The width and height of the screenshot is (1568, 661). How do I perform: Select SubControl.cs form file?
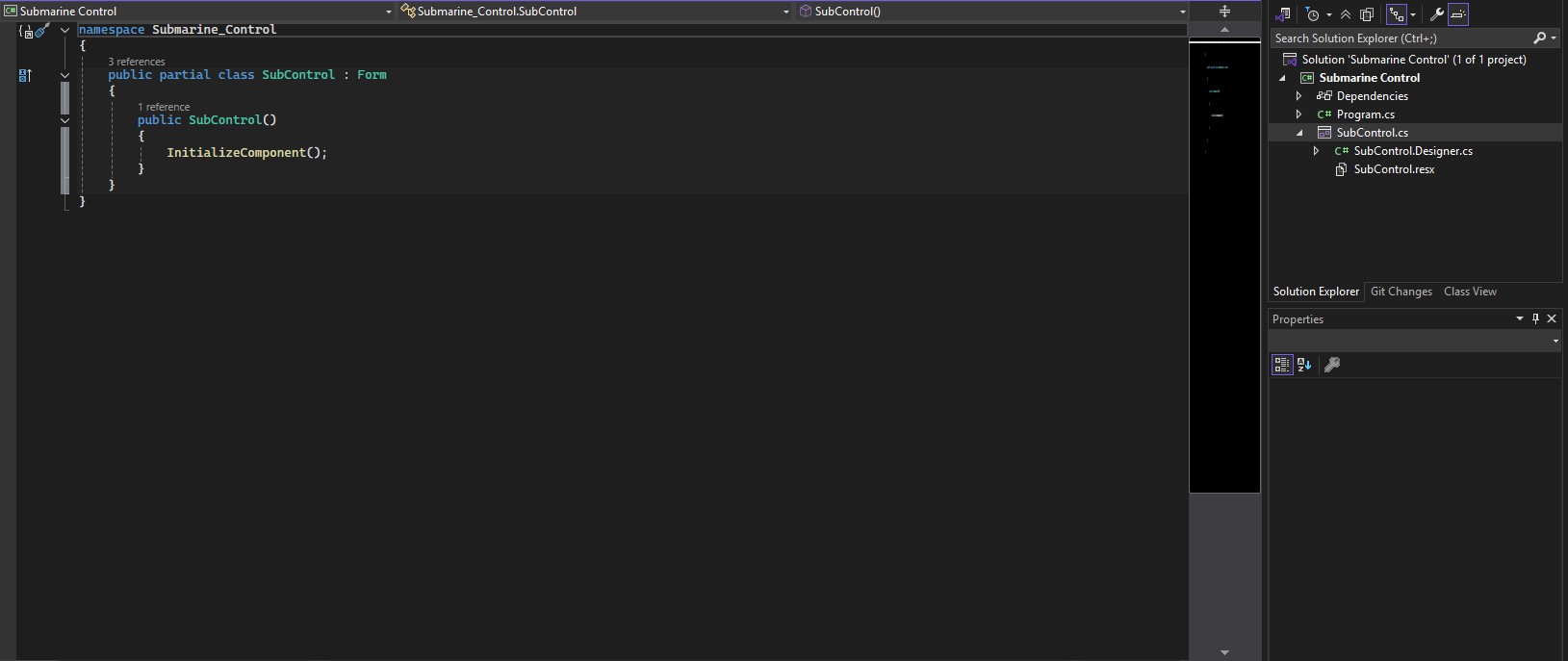[1373, 133]
